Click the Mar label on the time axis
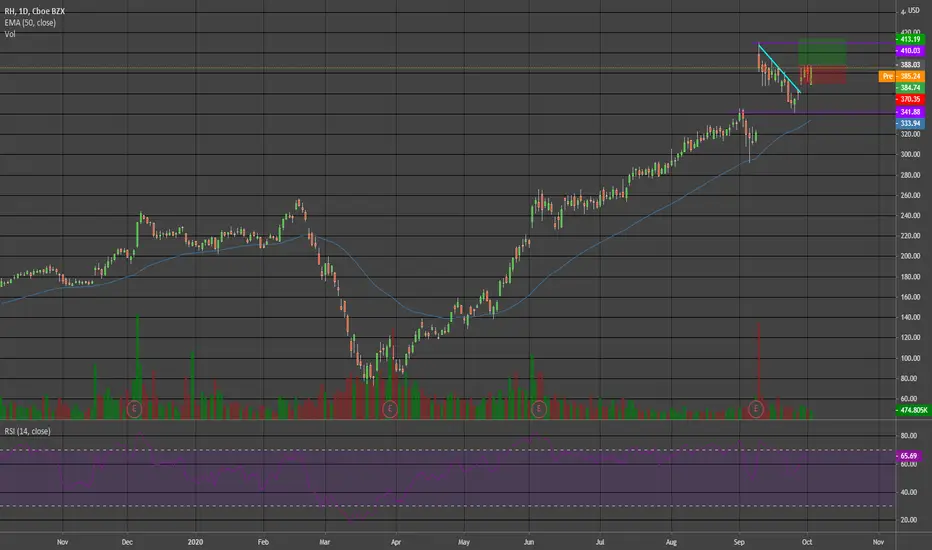Image resolution: width=932 pixels, height=550 pixels. (x=325, y=542)
